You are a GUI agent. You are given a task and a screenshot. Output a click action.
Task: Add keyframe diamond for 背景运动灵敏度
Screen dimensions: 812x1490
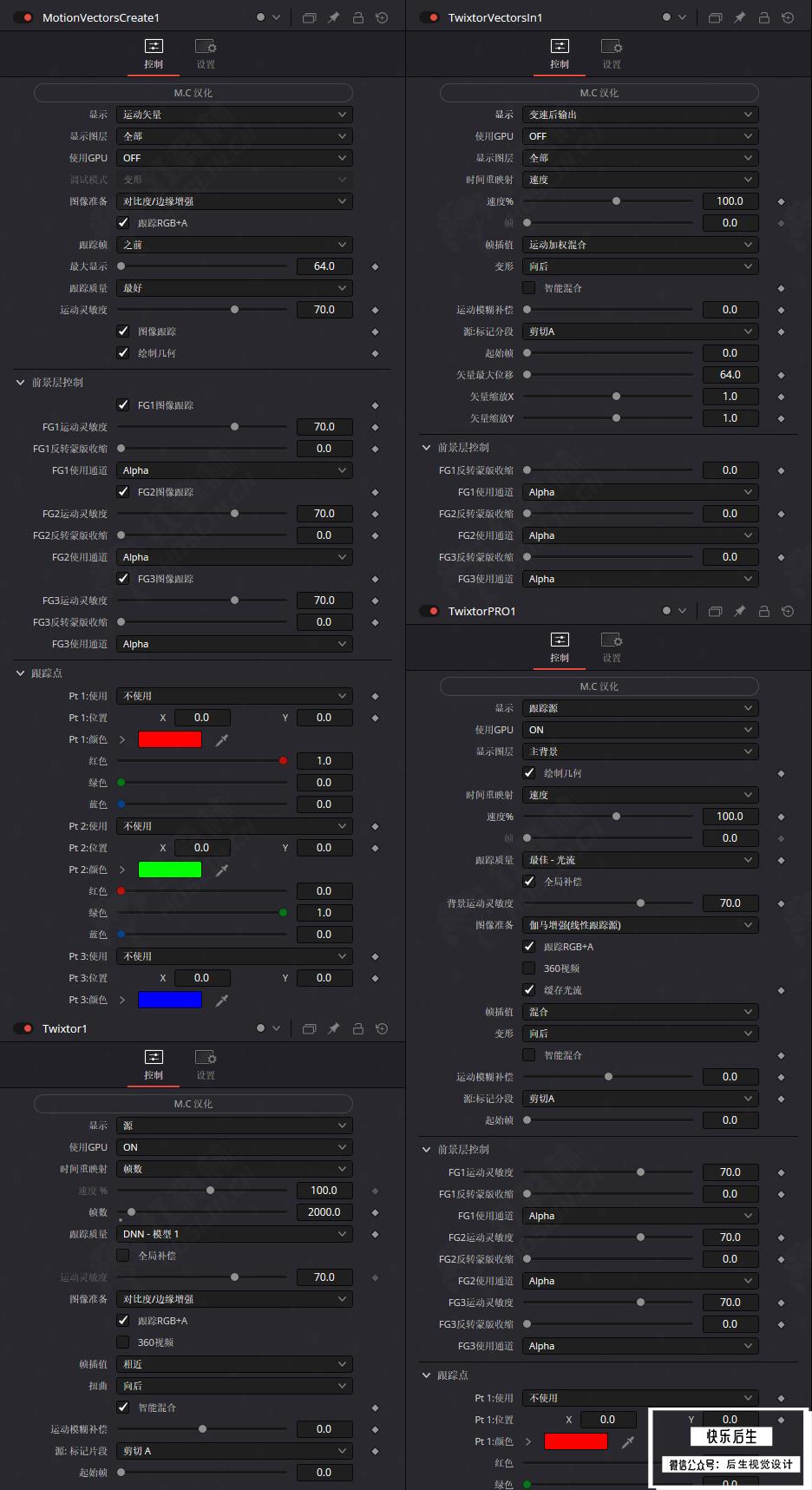pyautogui.click(x=781, y=903)
